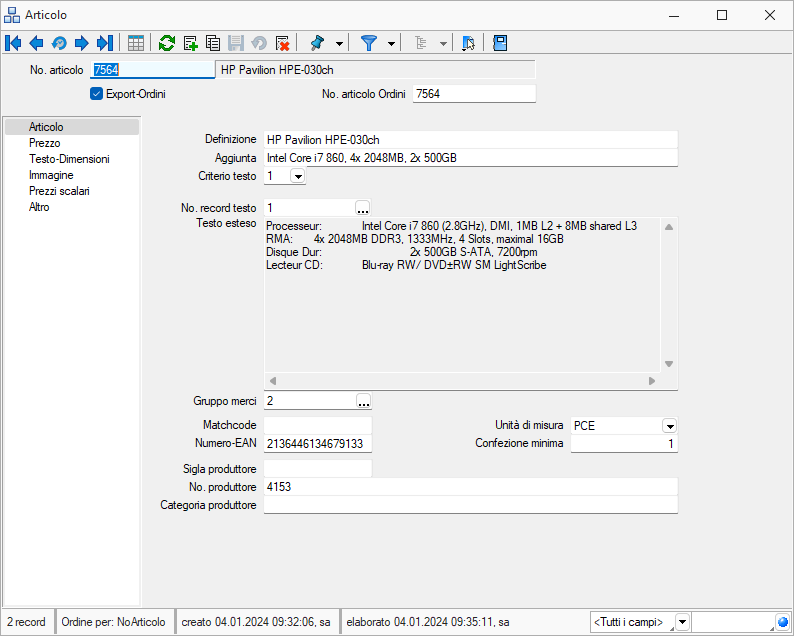Click the Sigla produttore field
This screenshot has height=636, width=794.
317,468
